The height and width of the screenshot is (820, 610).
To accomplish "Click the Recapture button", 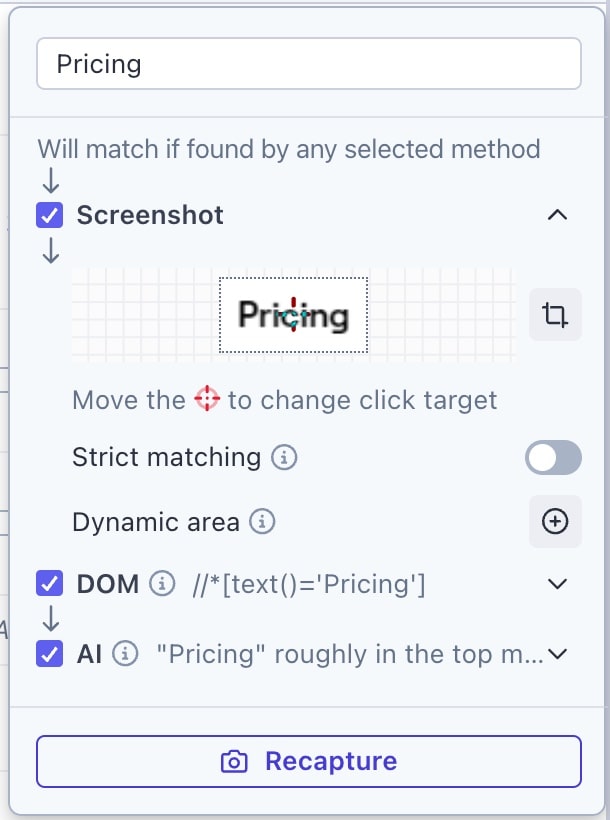I will (309, 761).
